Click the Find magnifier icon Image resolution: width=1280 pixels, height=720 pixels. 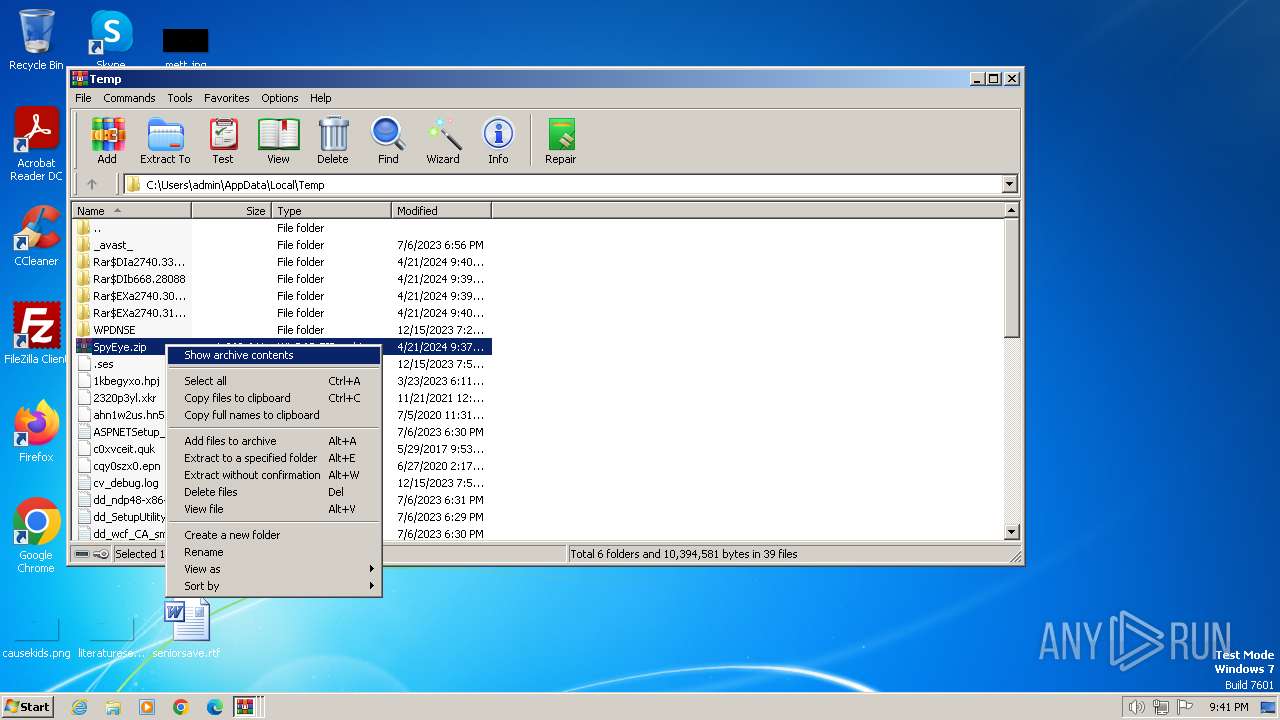coord(388,141)
